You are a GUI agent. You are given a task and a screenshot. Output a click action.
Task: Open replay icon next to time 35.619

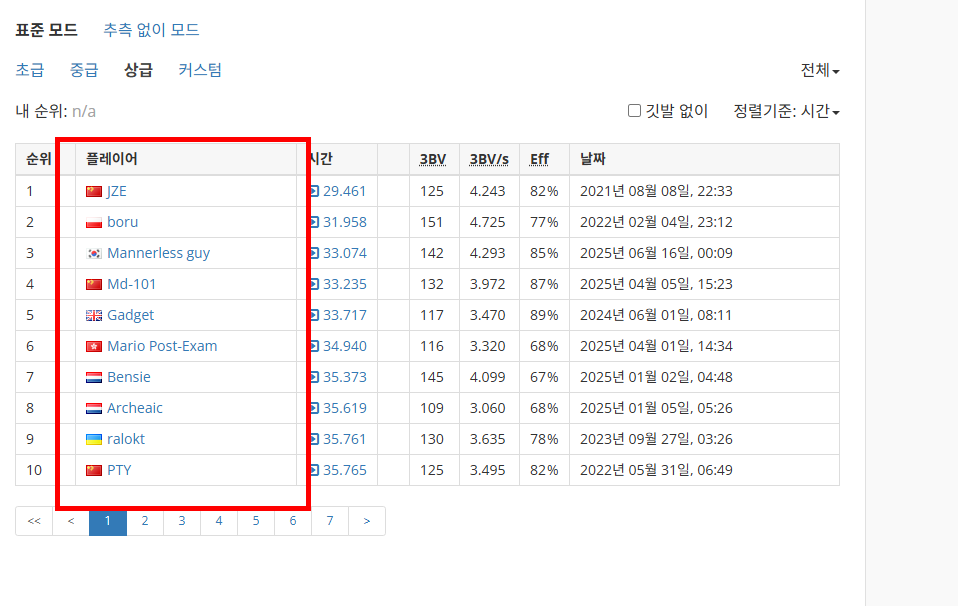tap(315, 408)
